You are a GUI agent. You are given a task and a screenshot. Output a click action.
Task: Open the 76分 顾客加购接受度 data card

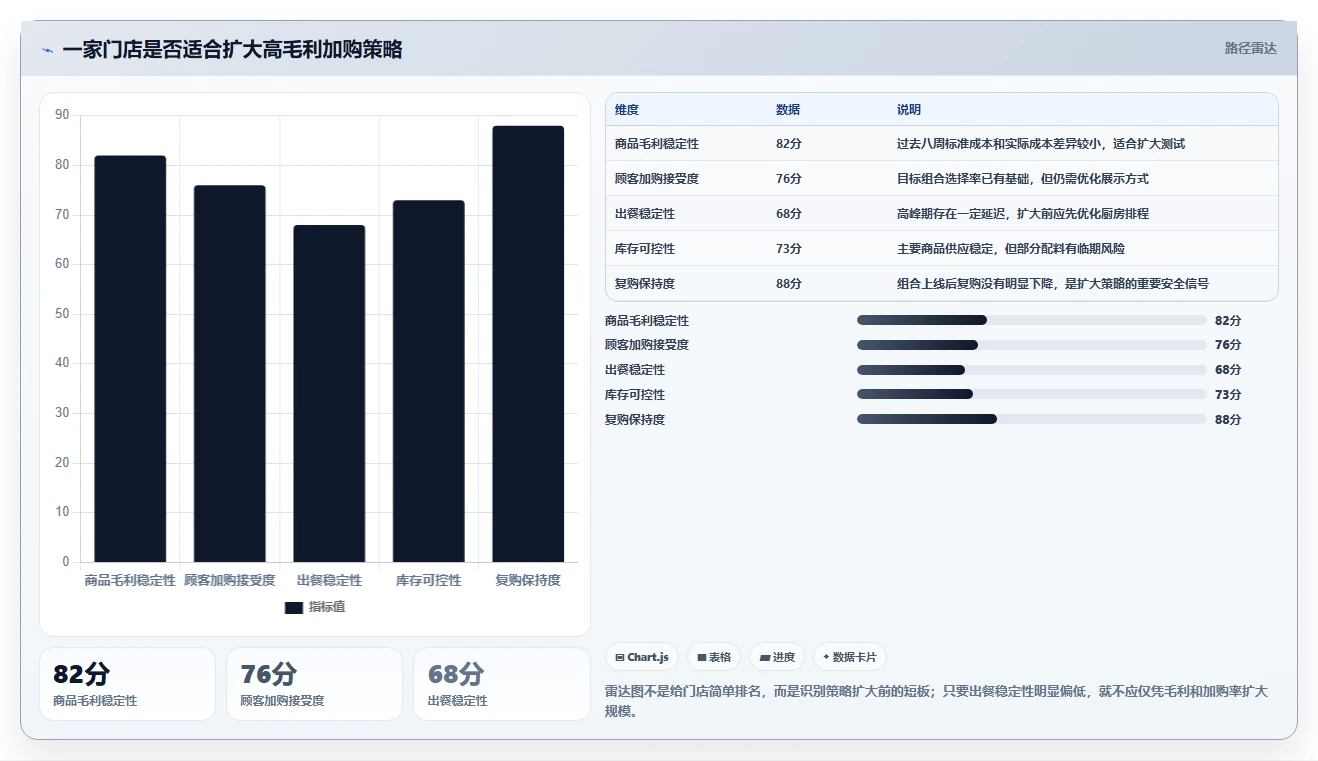[x=314, y=684]
